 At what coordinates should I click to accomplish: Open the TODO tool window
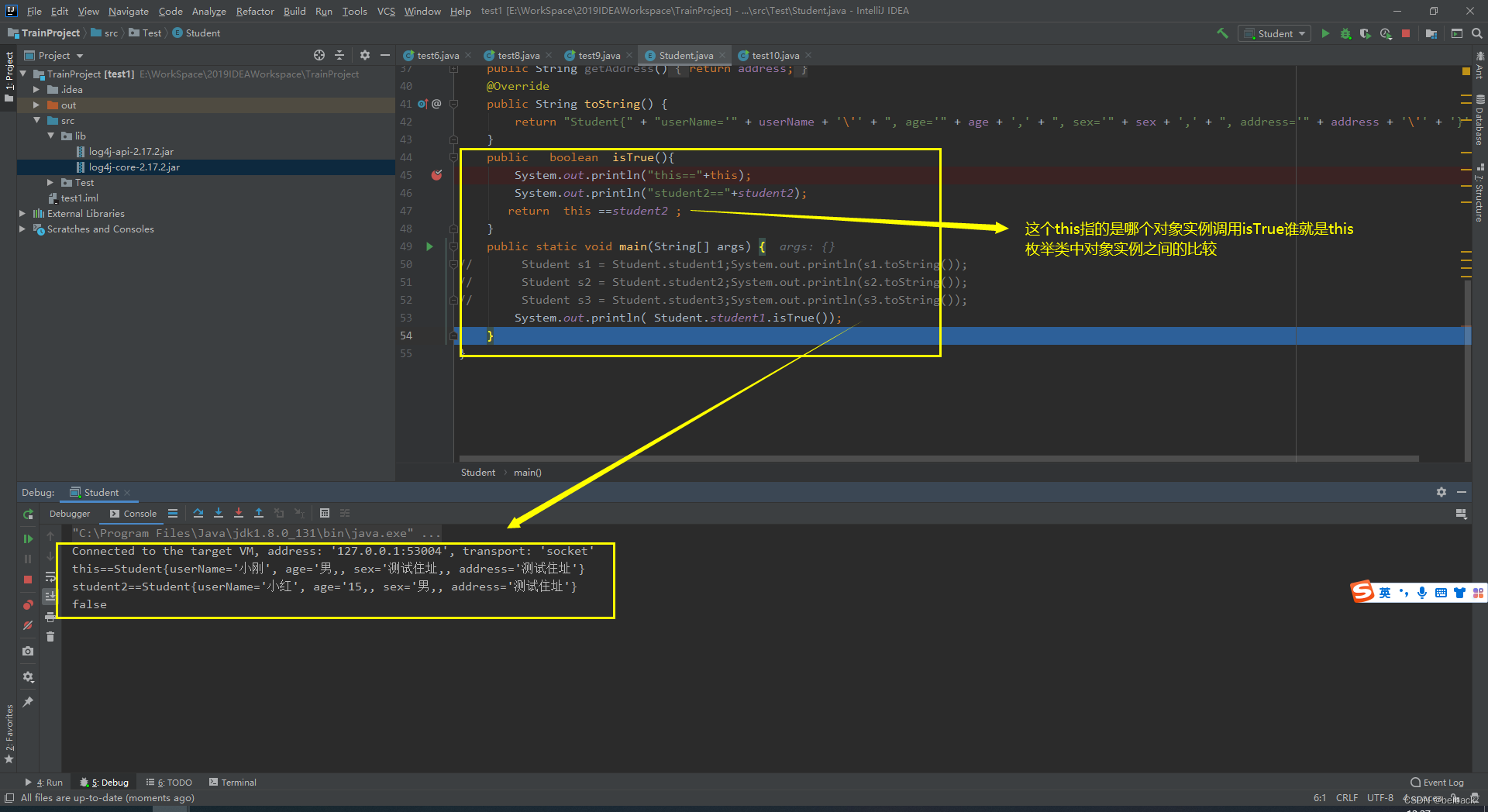169,783
